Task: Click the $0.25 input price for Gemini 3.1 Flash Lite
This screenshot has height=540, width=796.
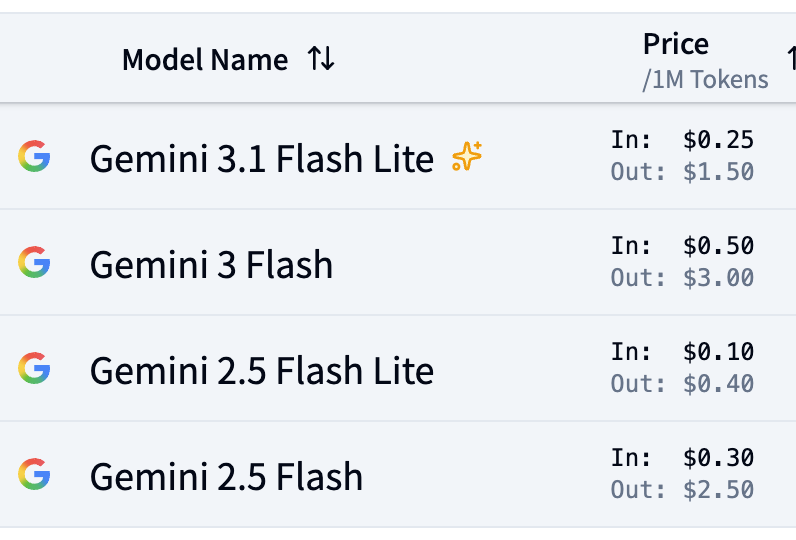Action: (718, 140)
